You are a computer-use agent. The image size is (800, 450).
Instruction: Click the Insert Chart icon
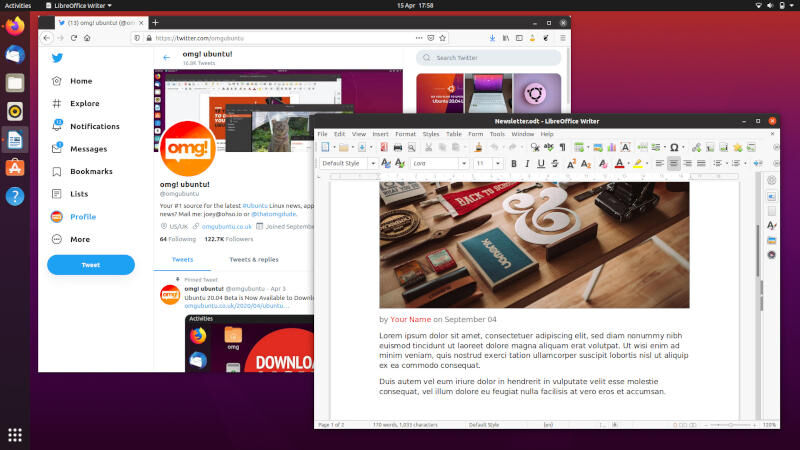tap(611, 147)
